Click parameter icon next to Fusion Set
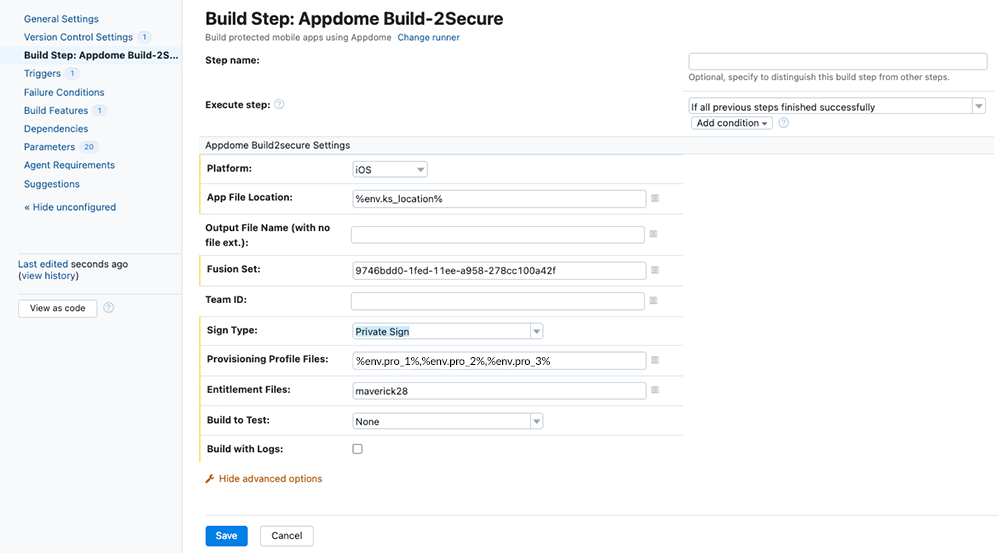Screen dimensions: 1000x553 (x=654, y=270)
